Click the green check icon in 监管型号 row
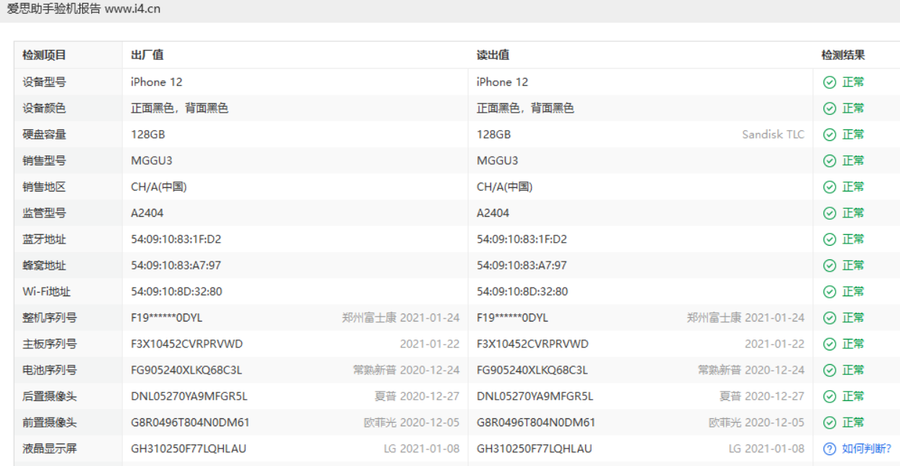Image resolution: width=900 pixels, height=466 pixels. pos(829,213)
